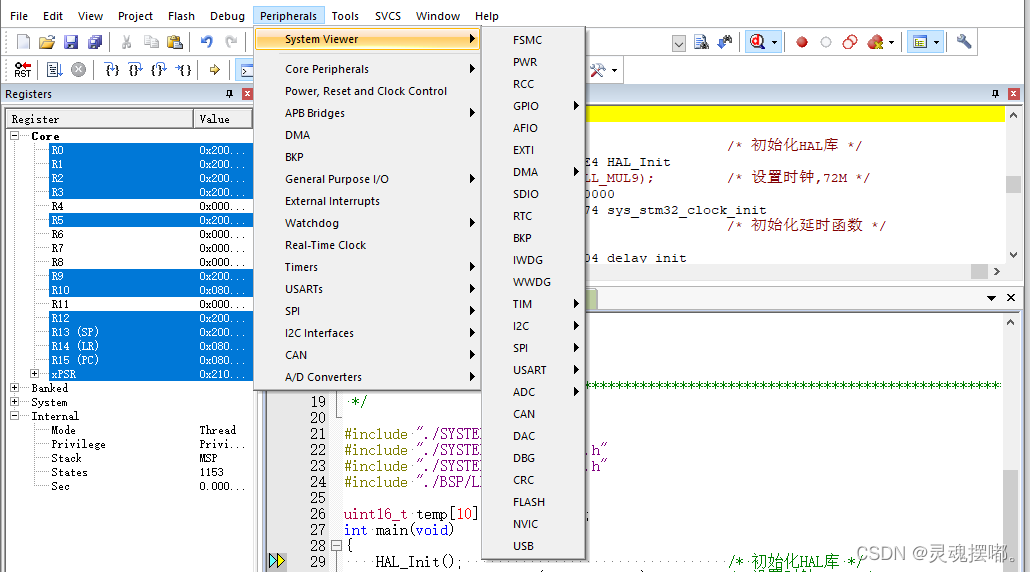Open the USART submenu entry
Image resolution: width=1030 pixels, height=572 pixels.
[533, 370]
